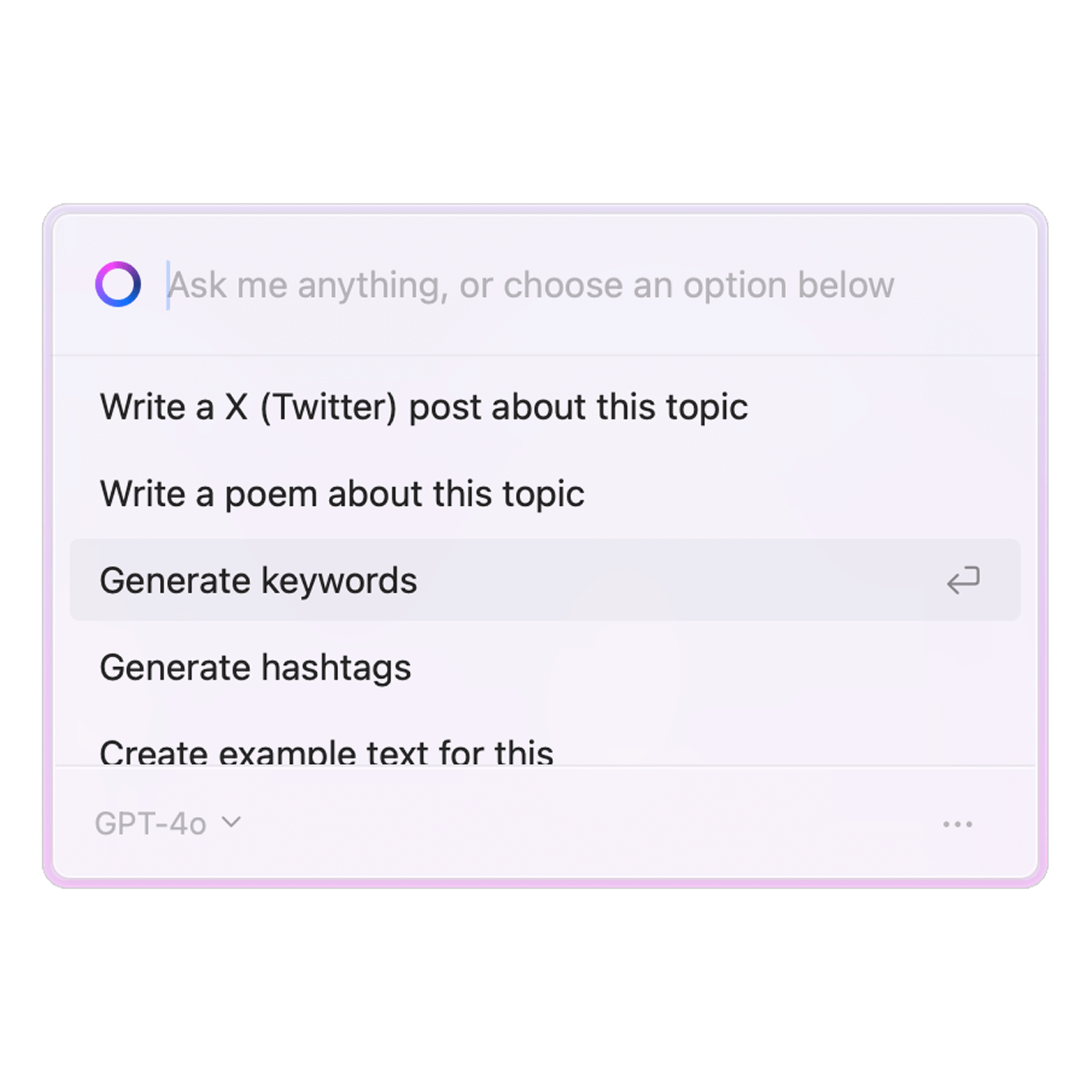Click the chevron beside GPT-4o

[x=231, y=823]
